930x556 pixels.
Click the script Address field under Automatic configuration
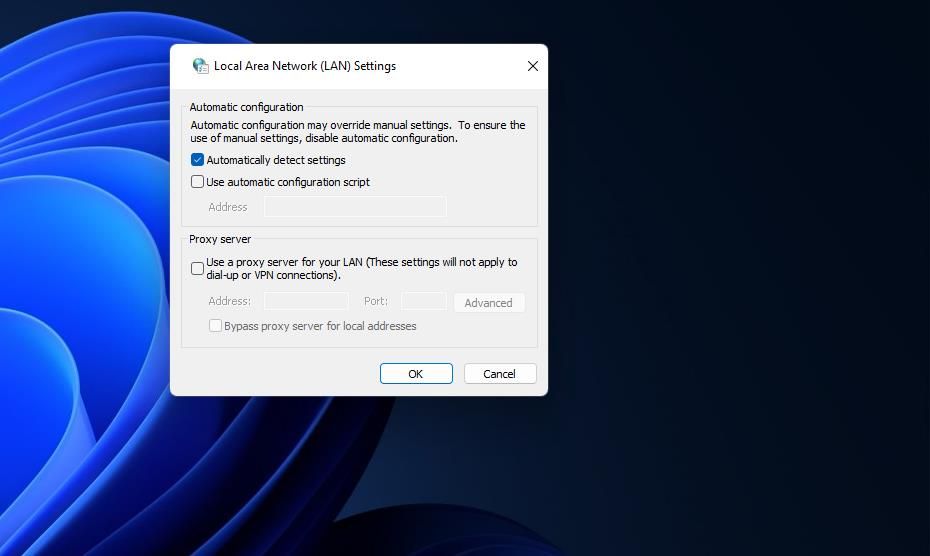[x=355, y=206]
